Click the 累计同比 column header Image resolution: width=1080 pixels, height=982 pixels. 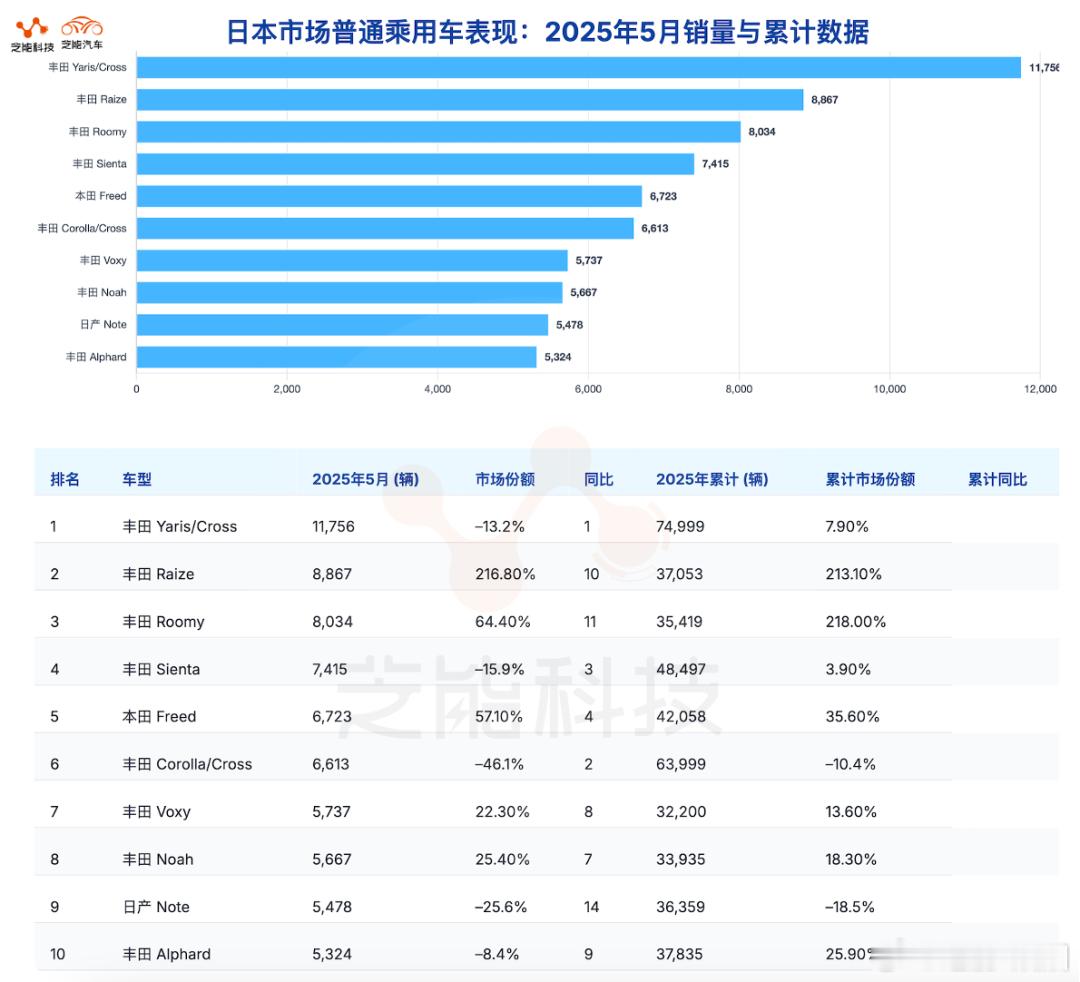997,479
